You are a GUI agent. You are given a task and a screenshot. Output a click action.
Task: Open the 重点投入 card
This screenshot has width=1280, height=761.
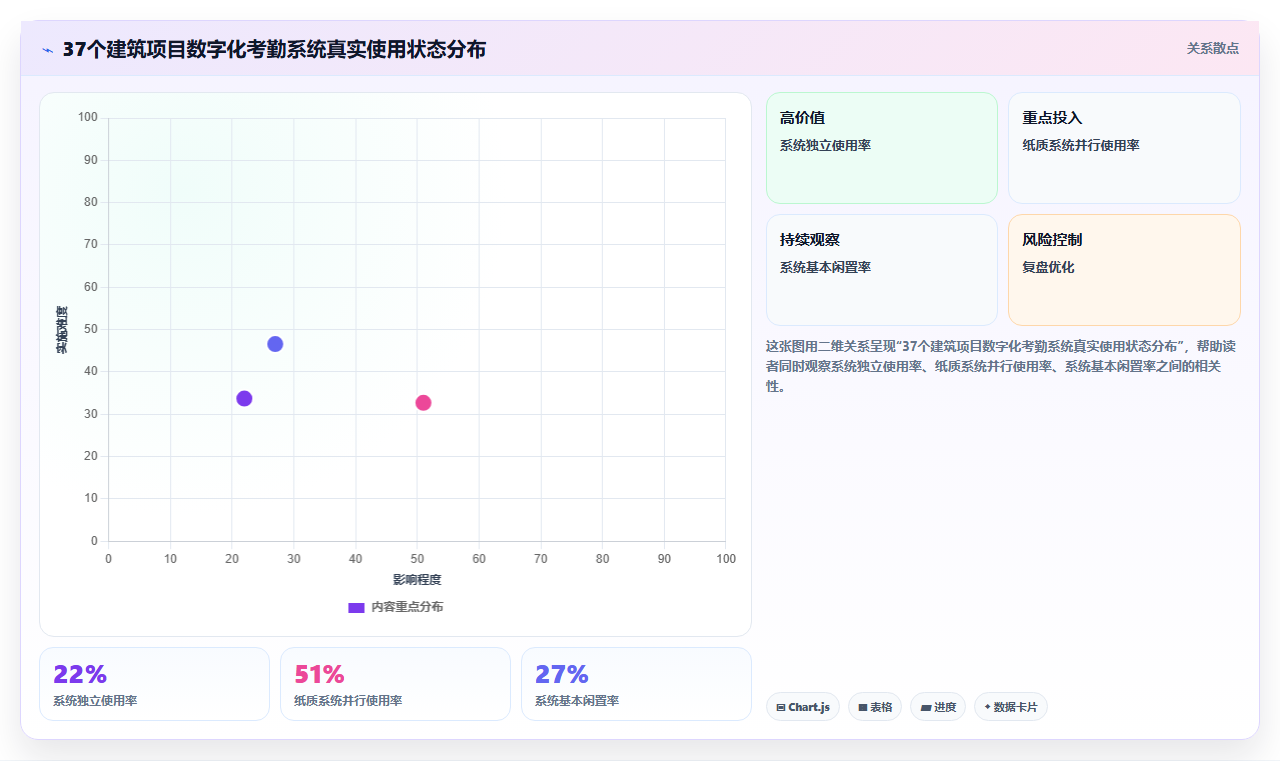click(1124, 148)
